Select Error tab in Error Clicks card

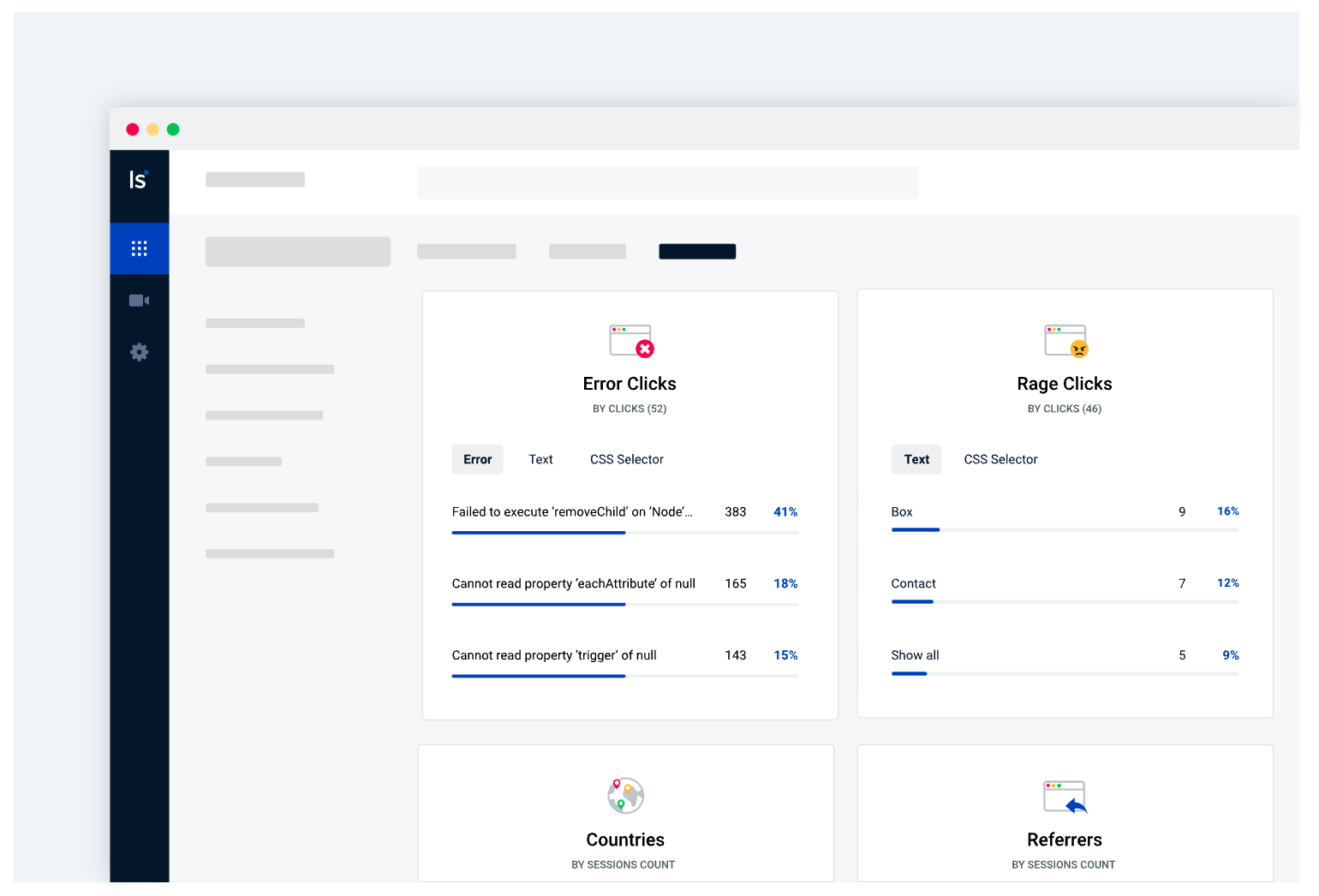pos(477,459)
